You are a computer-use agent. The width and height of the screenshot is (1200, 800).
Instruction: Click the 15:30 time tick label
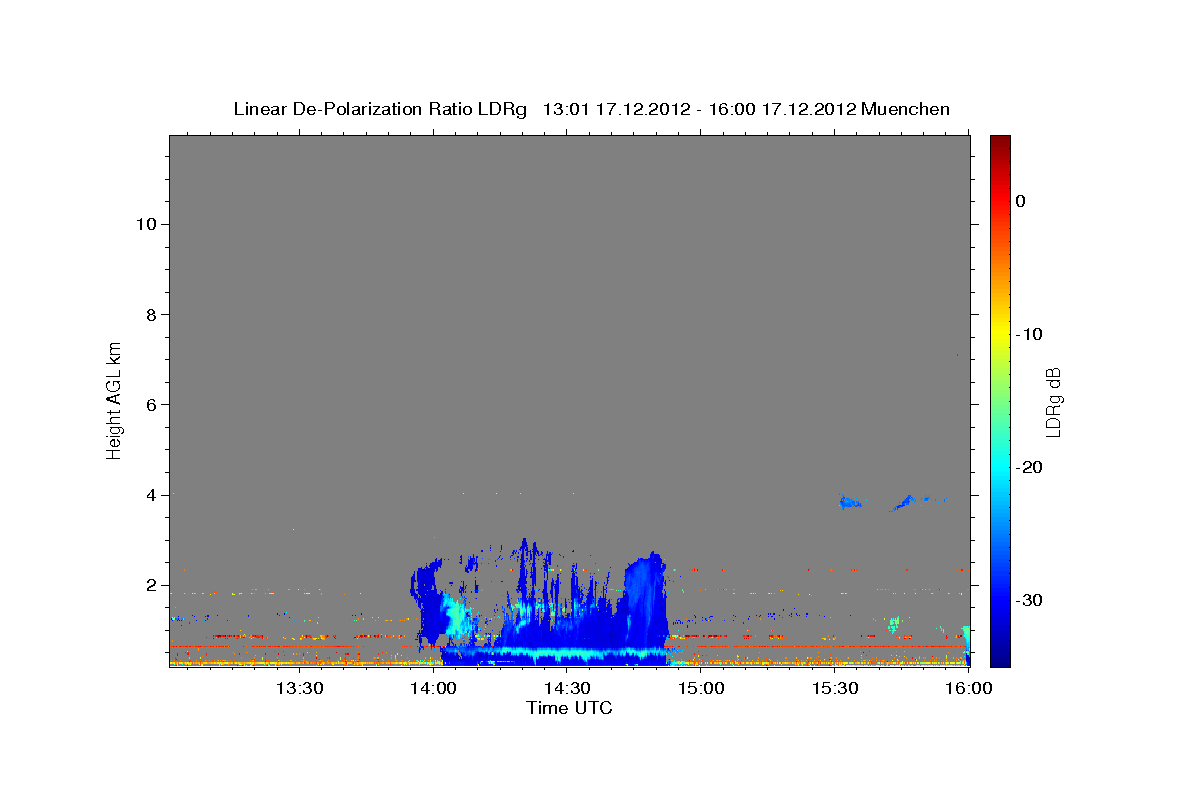click(835, 688)
